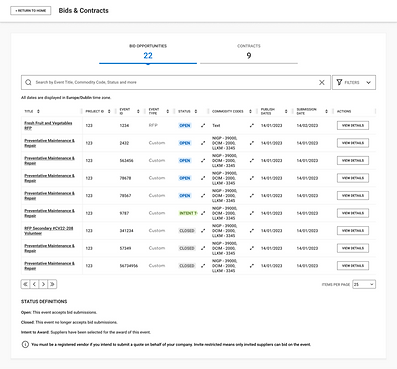Sort the table by Event Type

168,111
